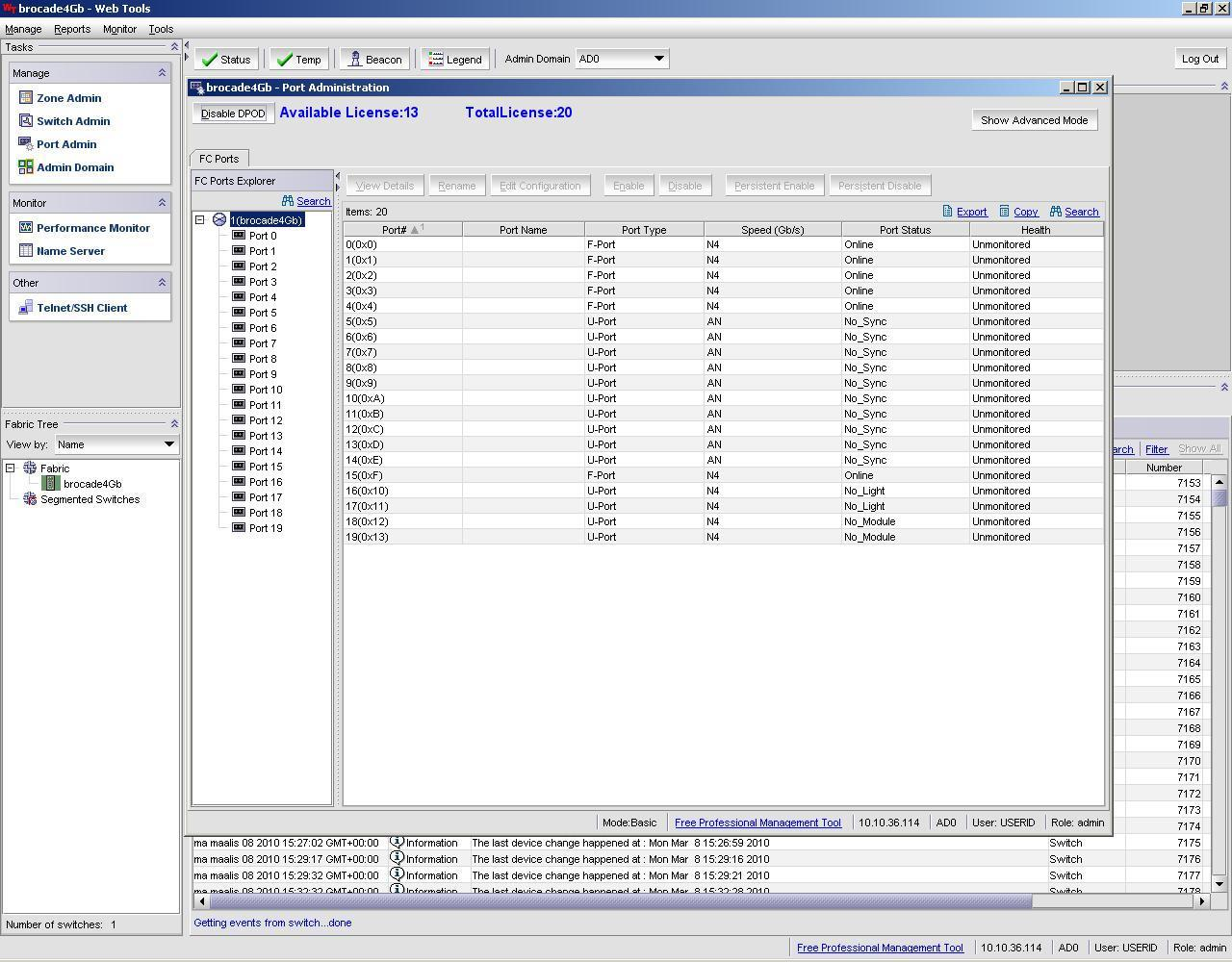Click the Port Admin icon
Viewport: 1232px width, 962px height.
26,143
